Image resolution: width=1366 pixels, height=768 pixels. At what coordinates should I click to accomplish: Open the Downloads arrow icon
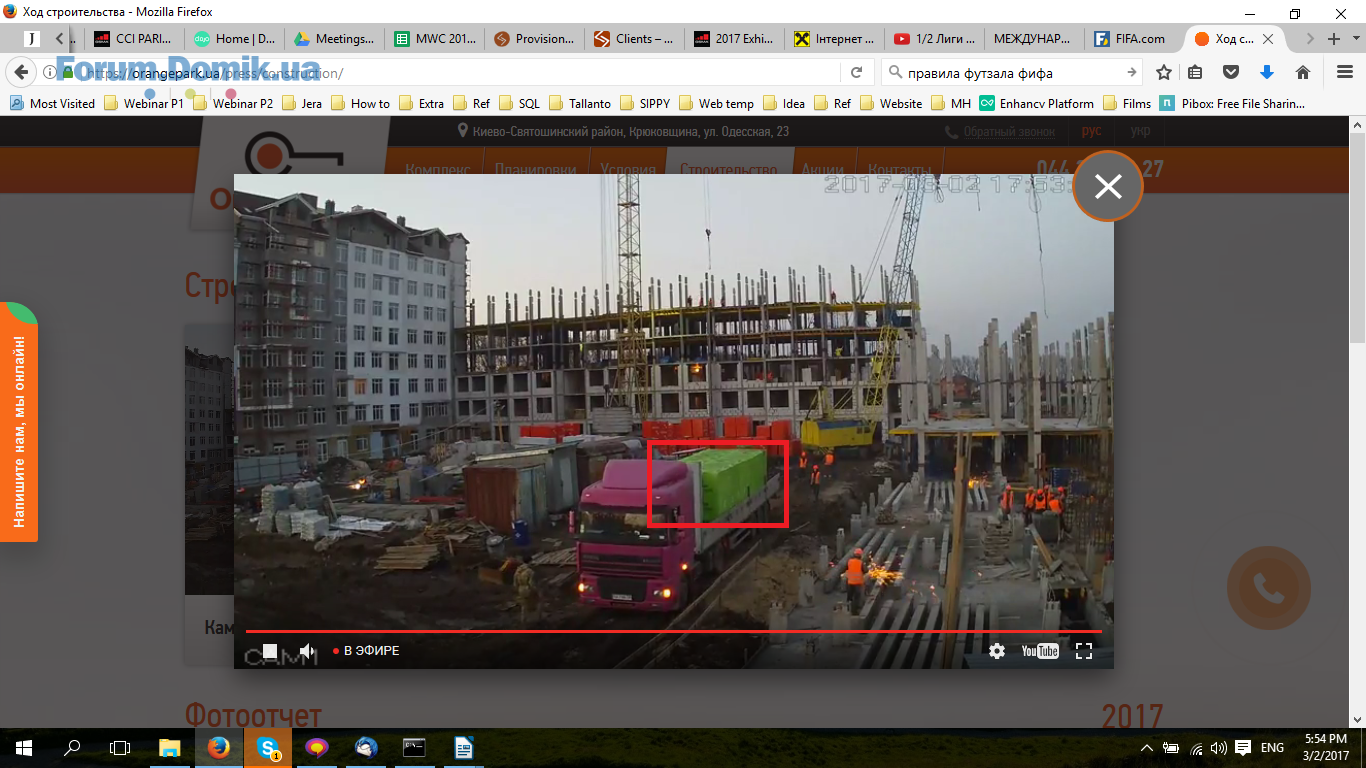(1267, 72)
